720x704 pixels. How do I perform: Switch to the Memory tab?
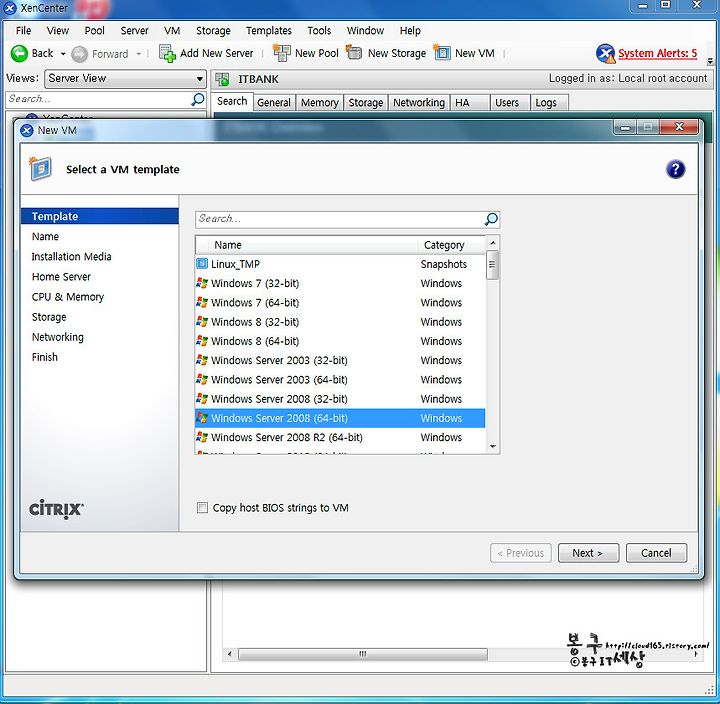point(320,102)
